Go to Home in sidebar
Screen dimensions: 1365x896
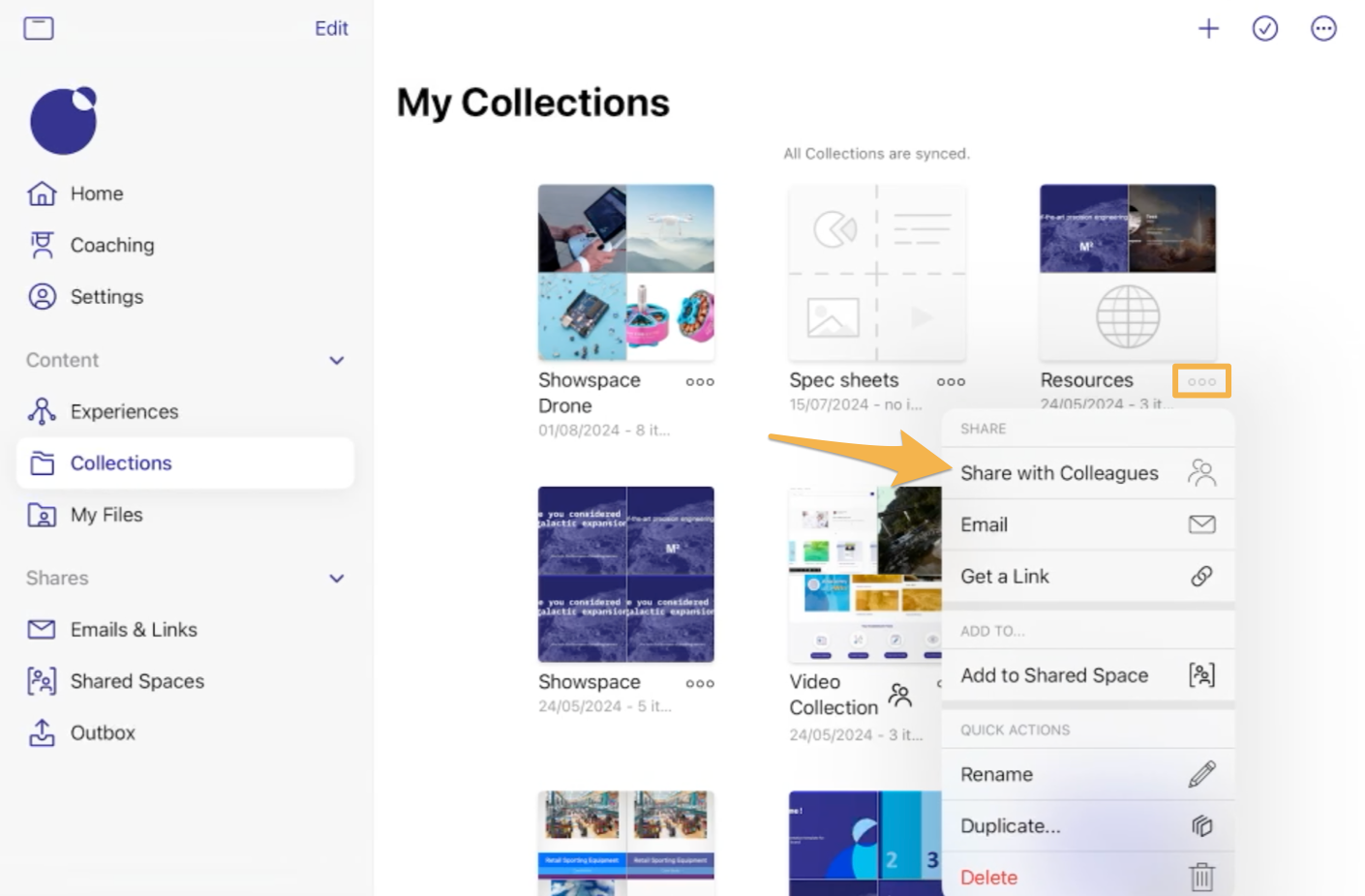97,194
